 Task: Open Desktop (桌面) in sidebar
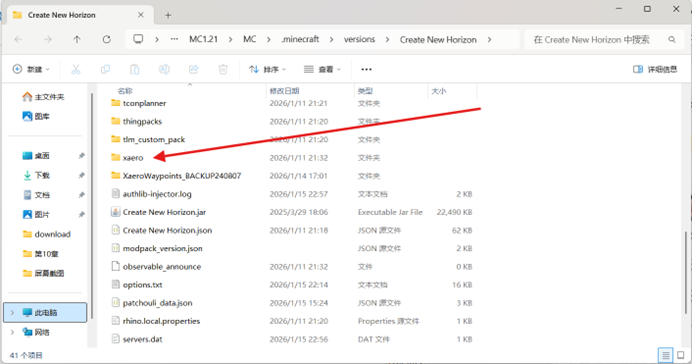point(36,156)
